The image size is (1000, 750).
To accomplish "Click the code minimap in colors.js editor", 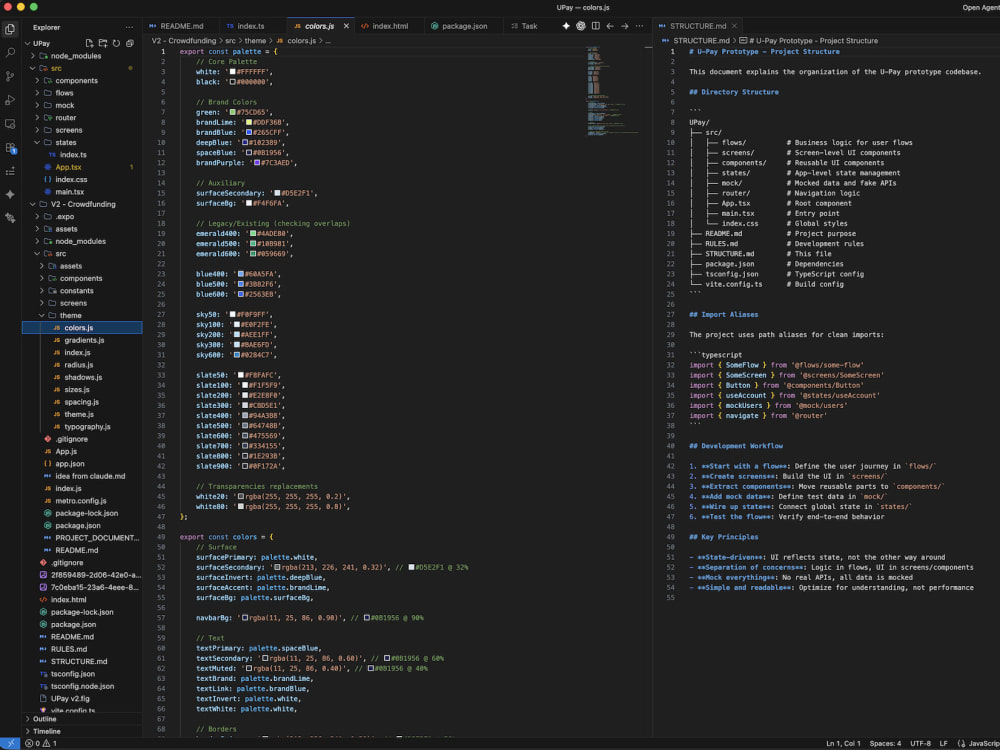I will (x=613, y=89).
